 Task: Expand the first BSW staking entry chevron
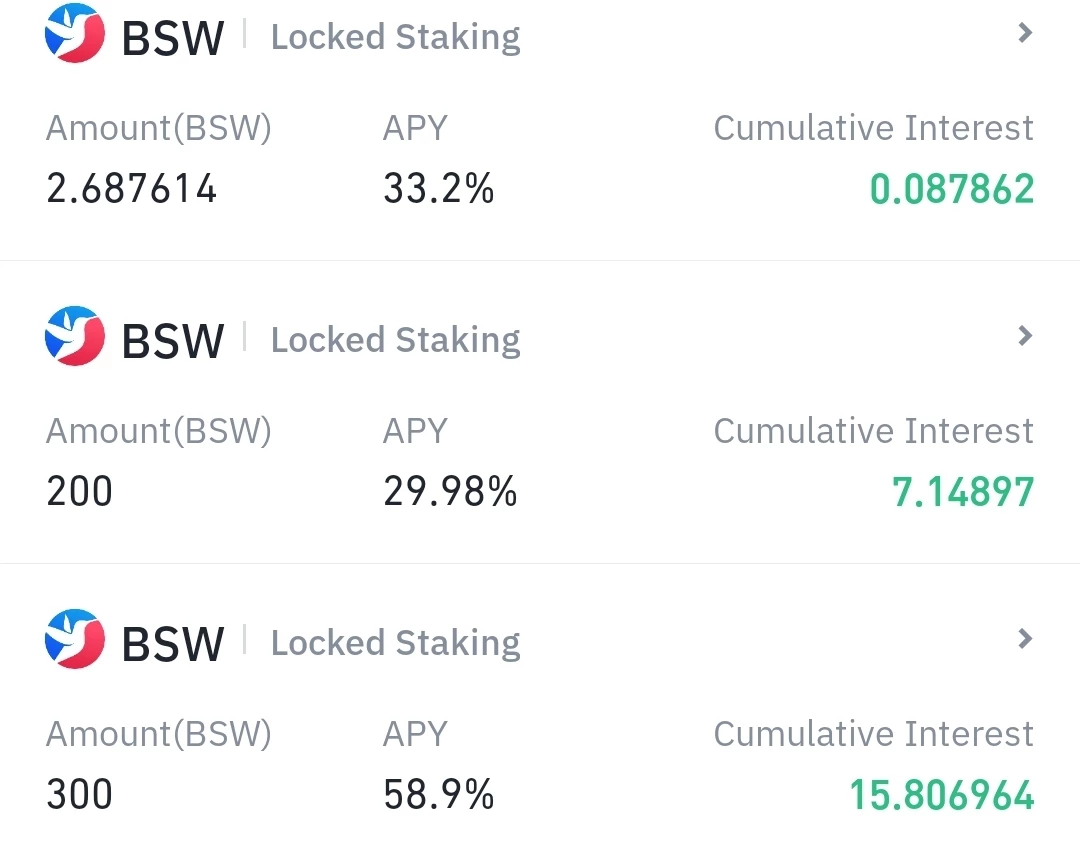click(1026, 32)
